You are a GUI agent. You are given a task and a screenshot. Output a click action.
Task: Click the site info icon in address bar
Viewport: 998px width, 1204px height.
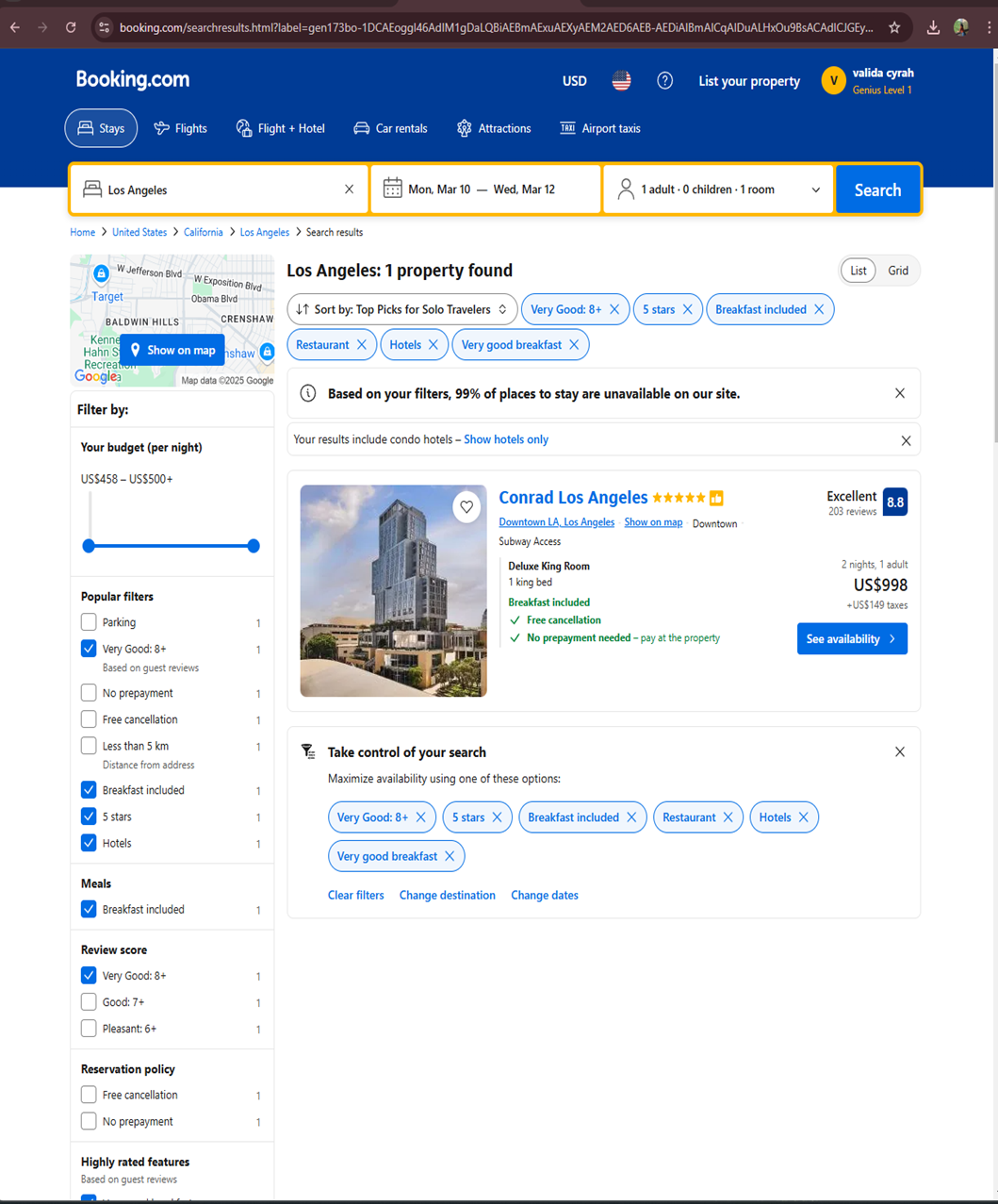click(x=105, y=27)
